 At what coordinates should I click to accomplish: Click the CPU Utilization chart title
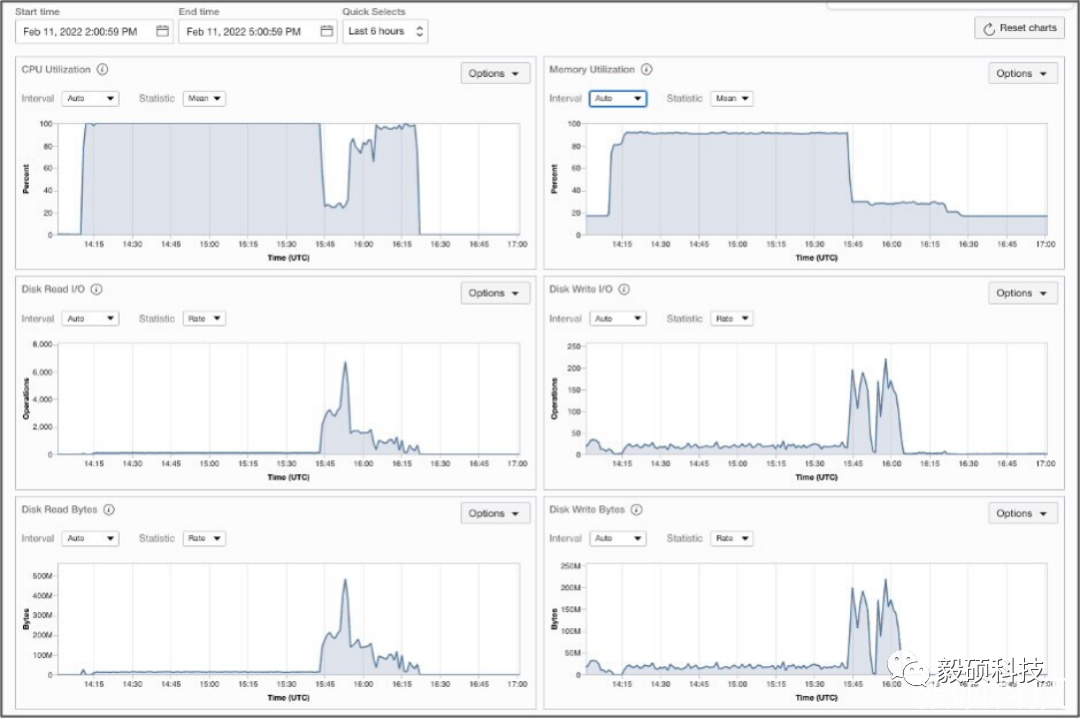(56, 70)
